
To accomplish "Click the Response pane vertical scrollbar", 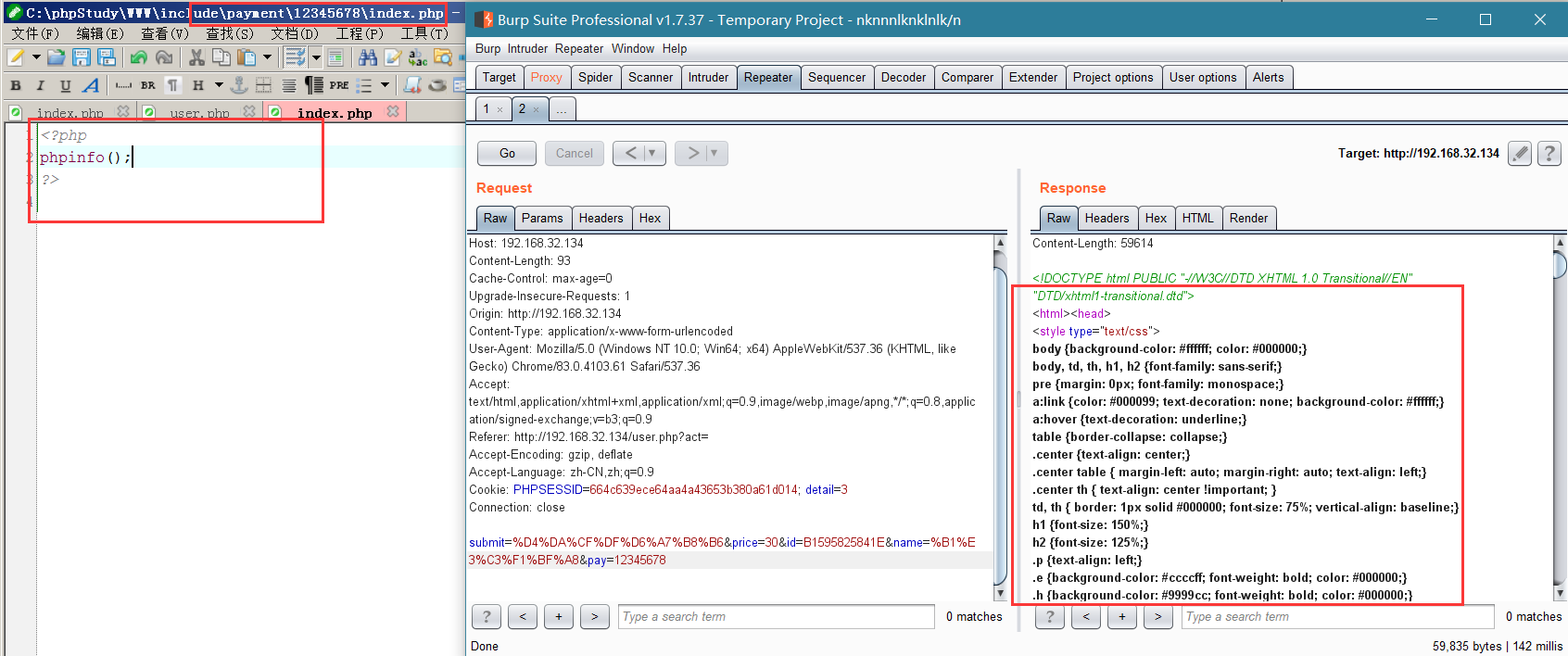I will (x=1560, y=418).
